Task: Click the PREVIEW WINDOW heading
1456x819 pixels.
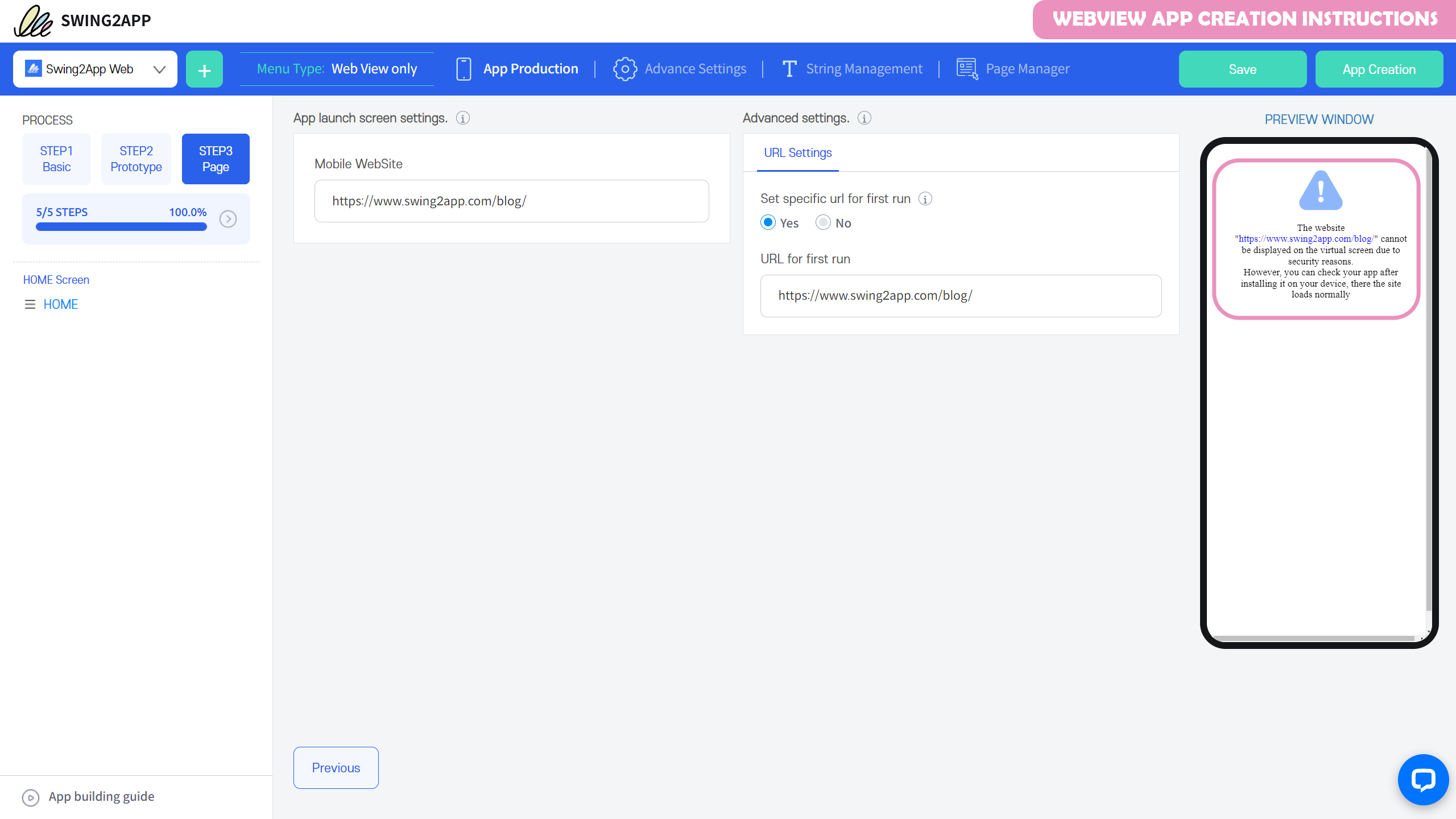Action: click(1319, 119)
